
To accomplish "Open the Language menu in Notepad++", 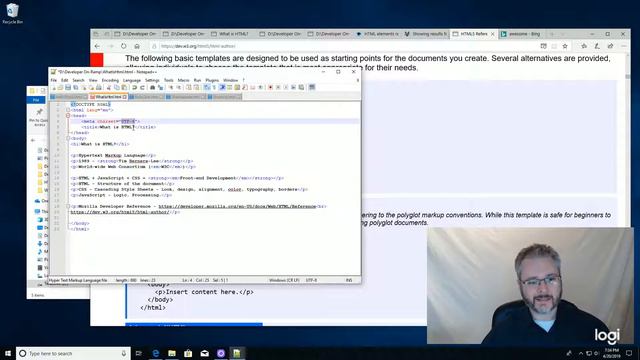I will tap(132, 80).
